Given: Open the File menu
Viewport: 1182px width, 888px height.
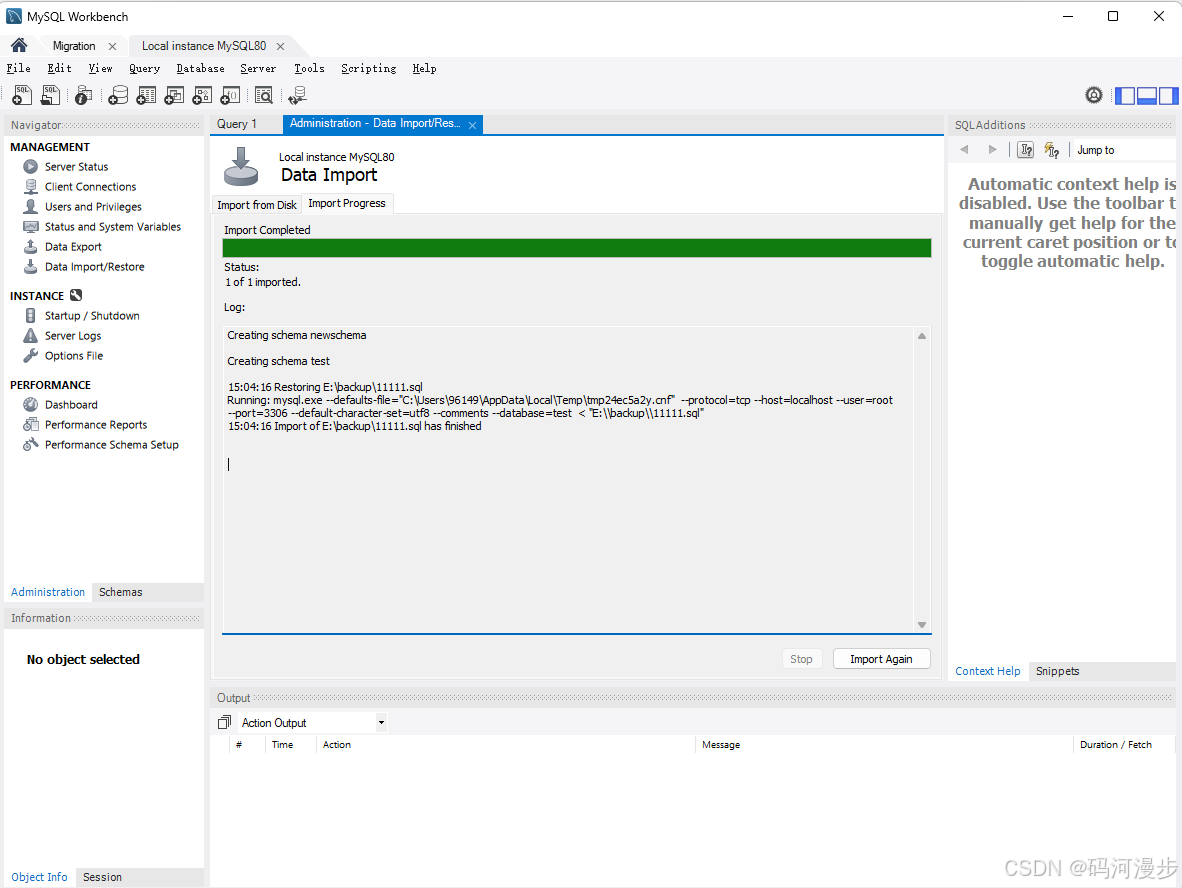Looking at the screenshot, I should [x=19, y=69].
